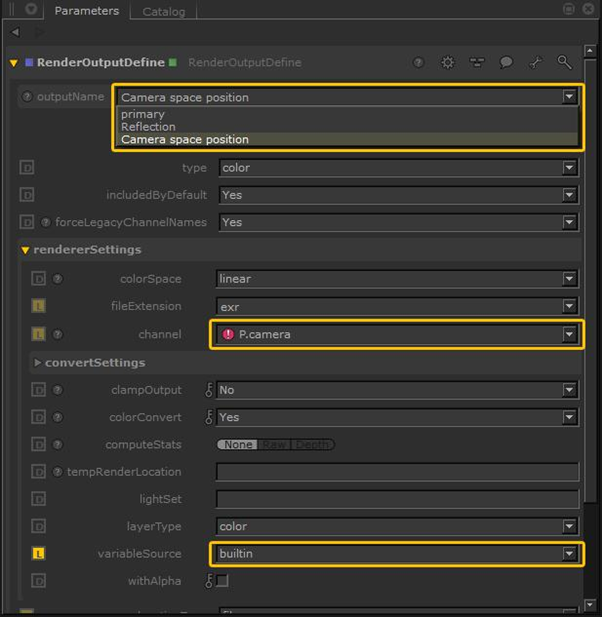The image size is (602, 617).
Task: Click the RenderOutputDefine node name
Action: coord(101,62)
